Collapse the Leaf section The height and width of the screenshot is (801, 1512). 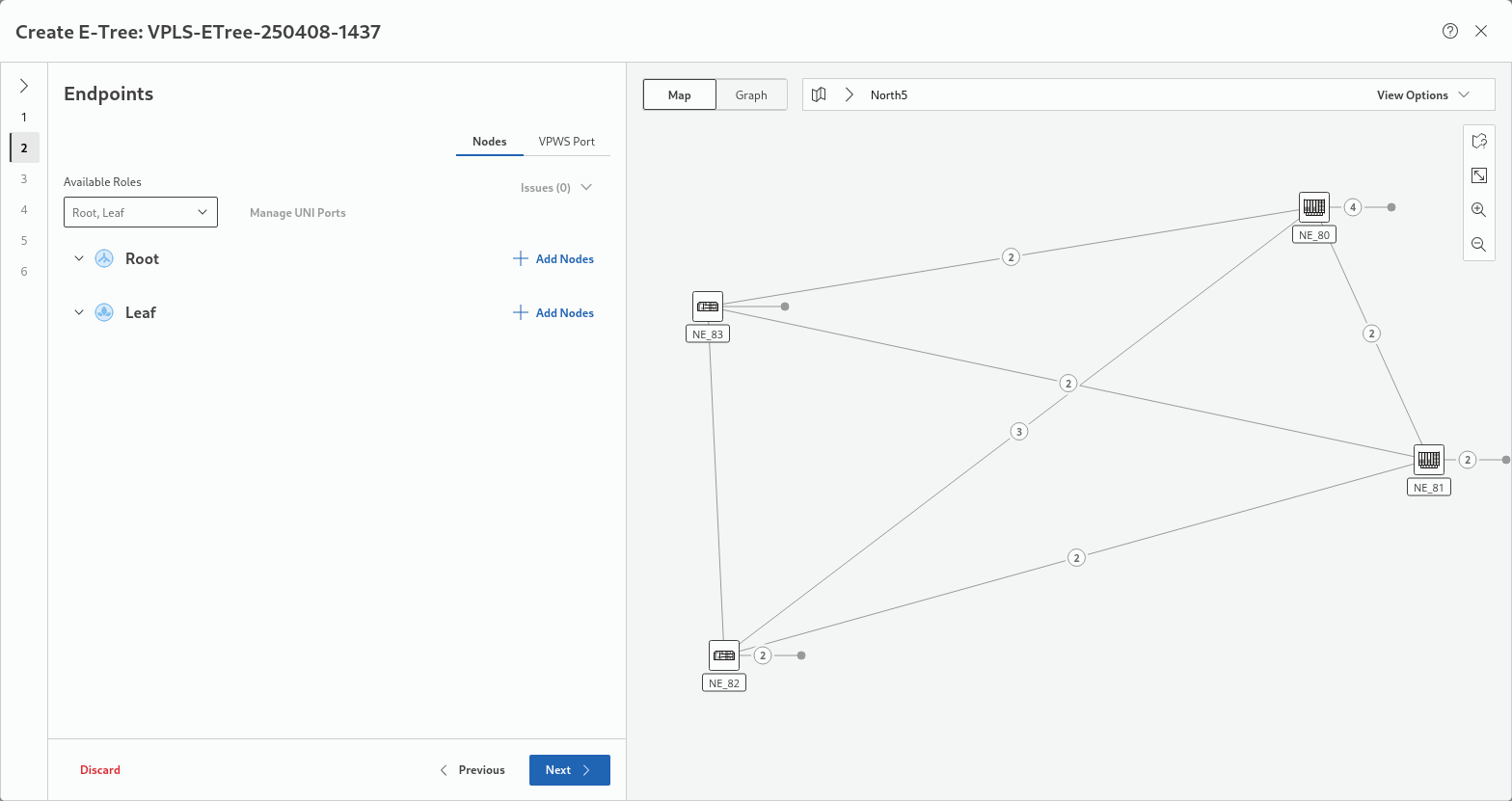79,312
